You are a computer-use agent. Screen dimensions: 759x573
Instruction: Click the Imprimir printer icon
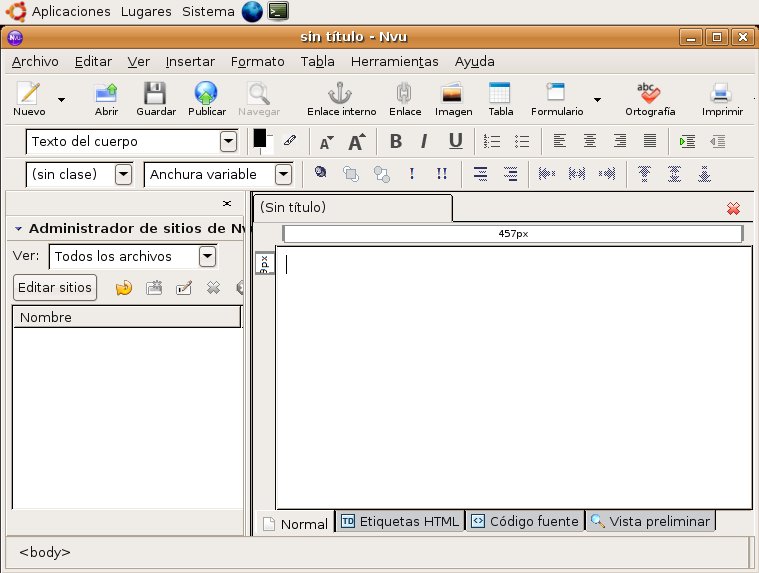(x=721, y=95)
